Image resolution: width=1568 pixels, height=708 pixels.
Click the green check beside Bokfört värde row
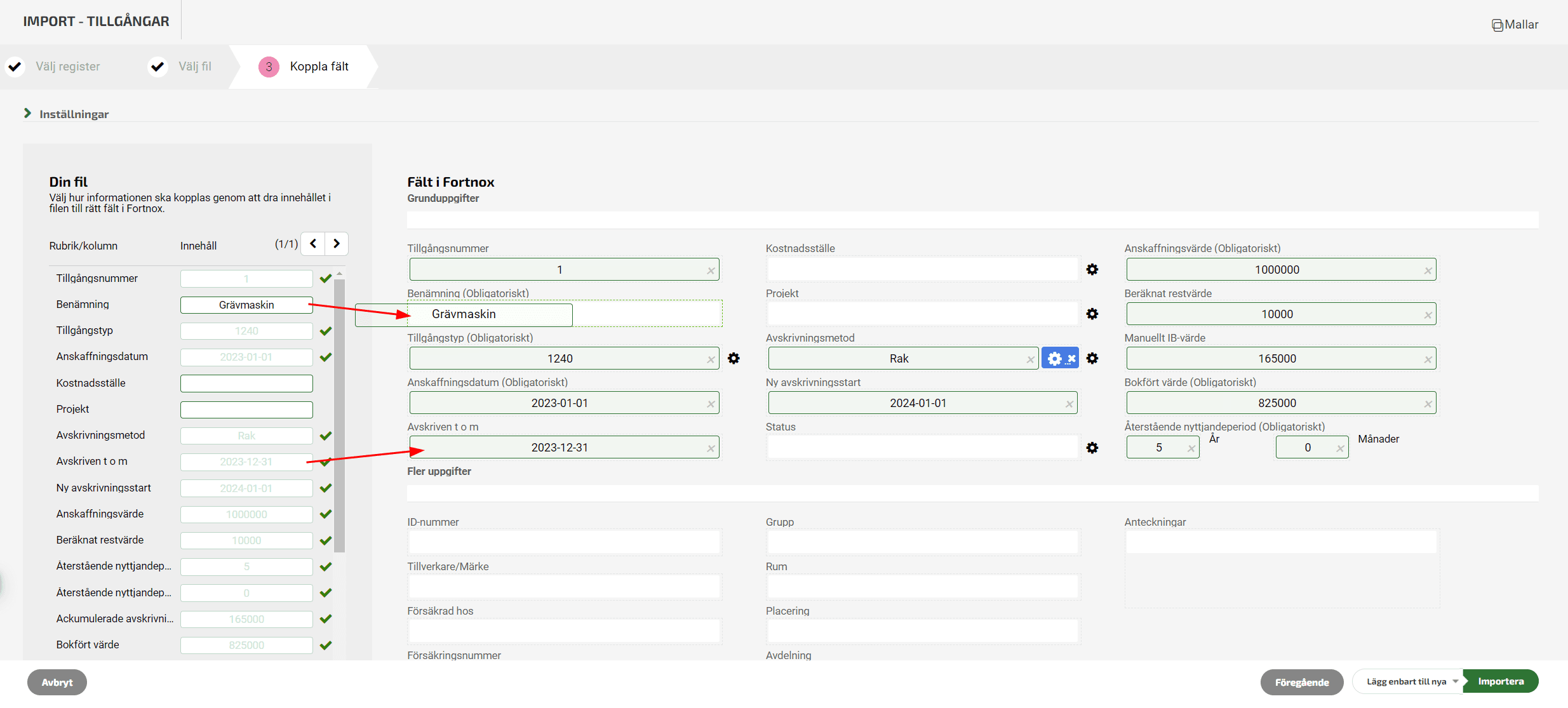point(326,645)
